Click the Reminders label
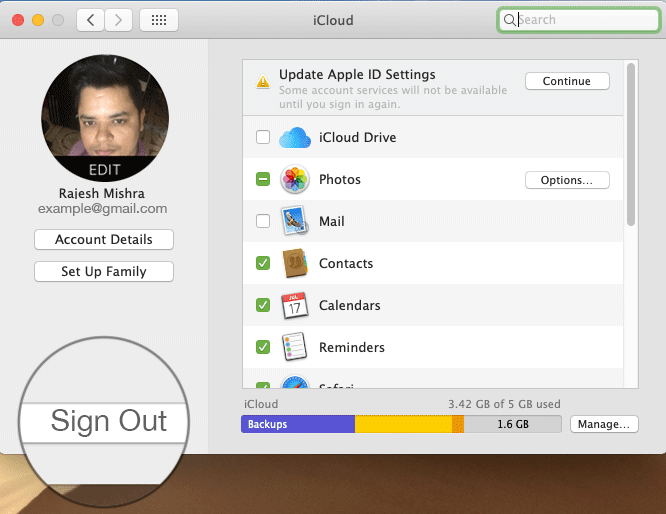The height and width of the screenshot is (514, 666). [352, 347]
